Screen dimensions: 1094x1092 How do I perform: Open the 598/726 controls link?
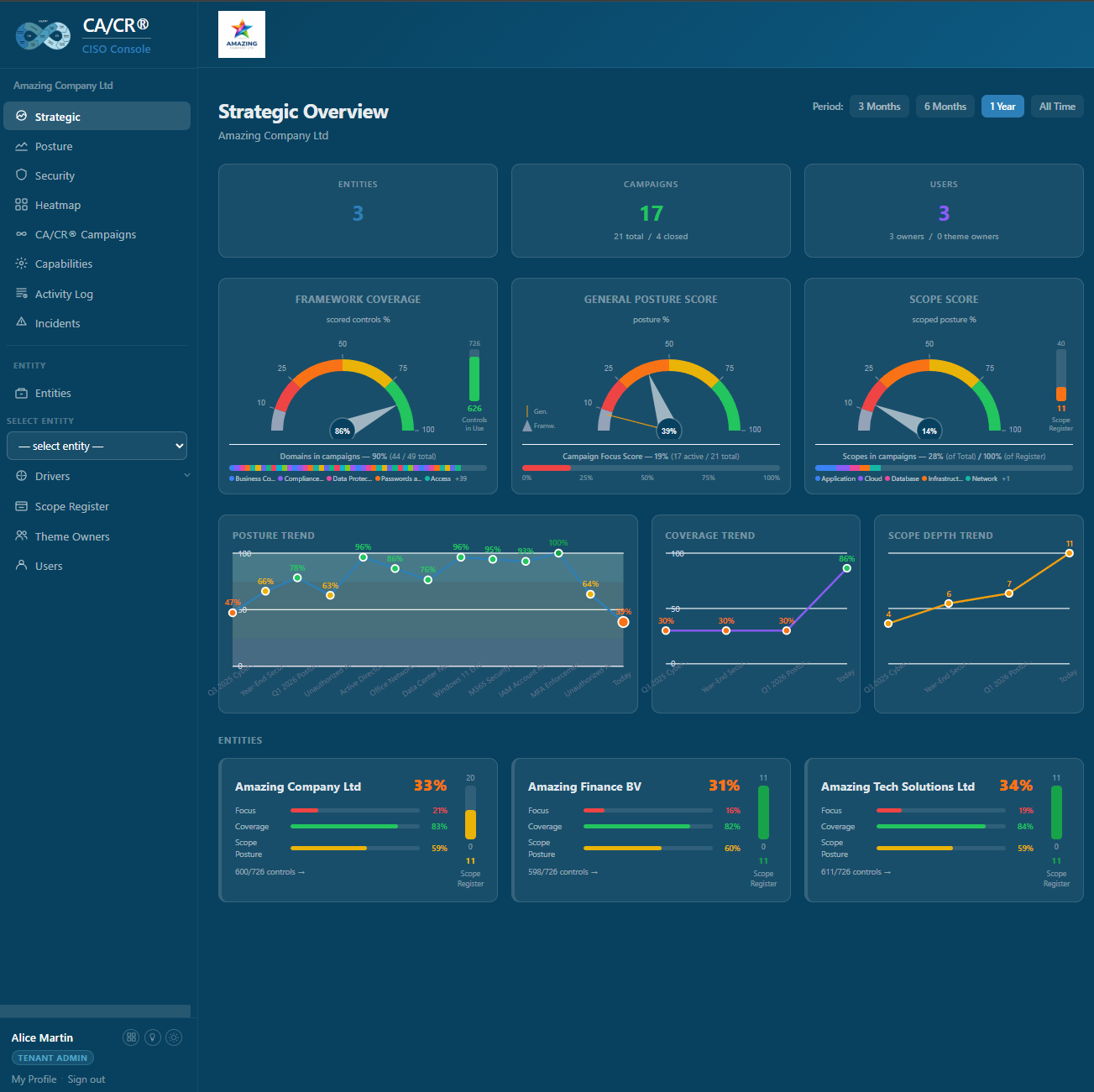pyautogui.click(x=563, y=872)
